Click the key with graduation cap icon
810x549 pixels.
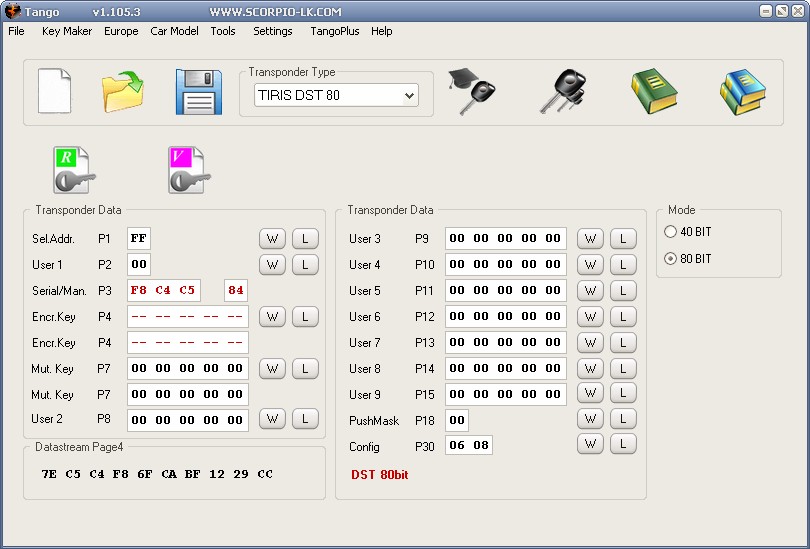click(472, 91)
